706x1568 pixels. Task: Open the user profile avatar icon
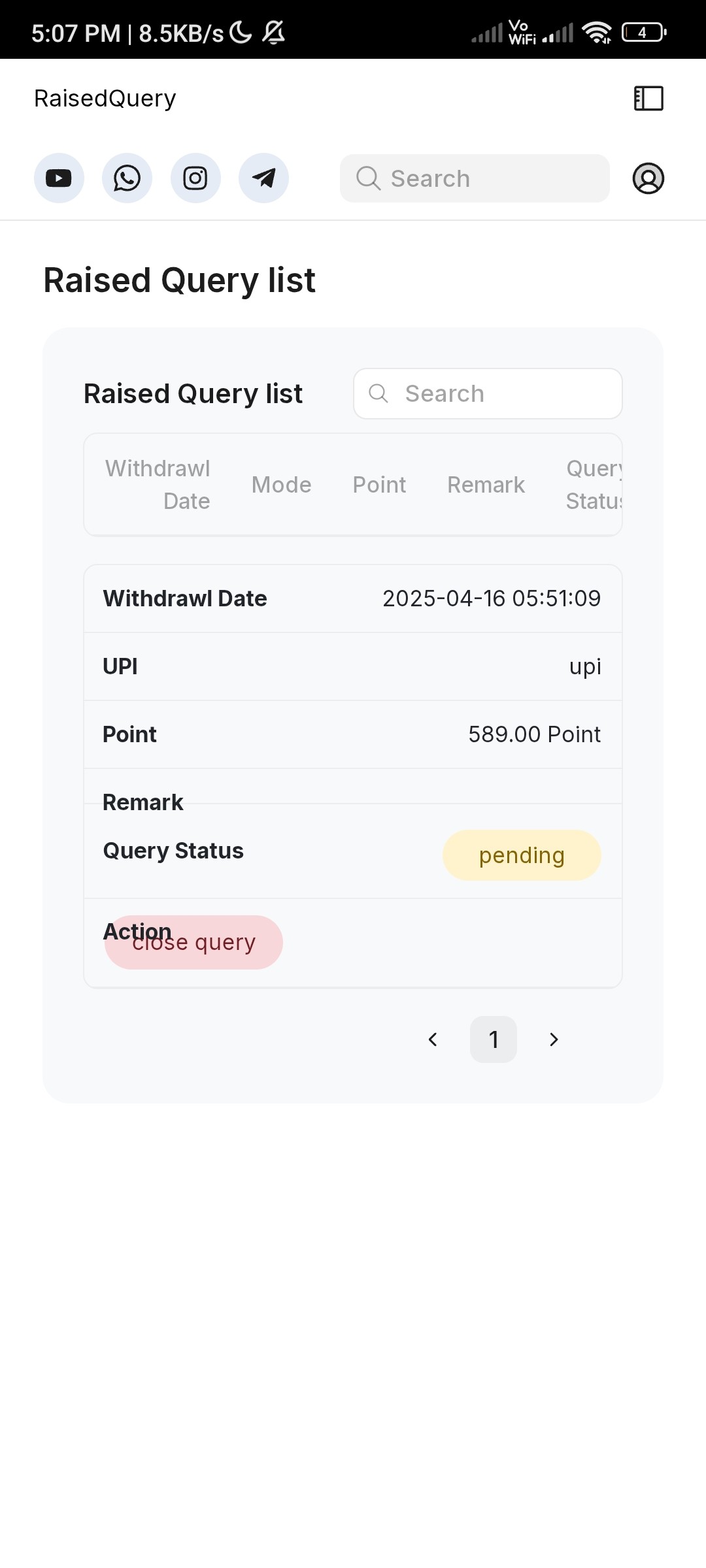pyautogui.click(x=648, y=178)
